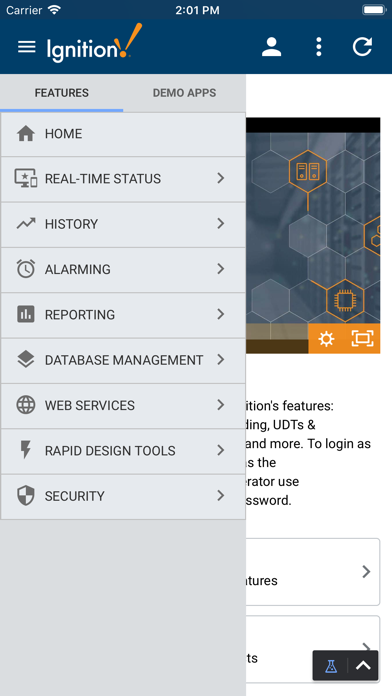Screen dimensions: 392x696
Task: Click the Database Management layers icon
Action: (26, 360)
